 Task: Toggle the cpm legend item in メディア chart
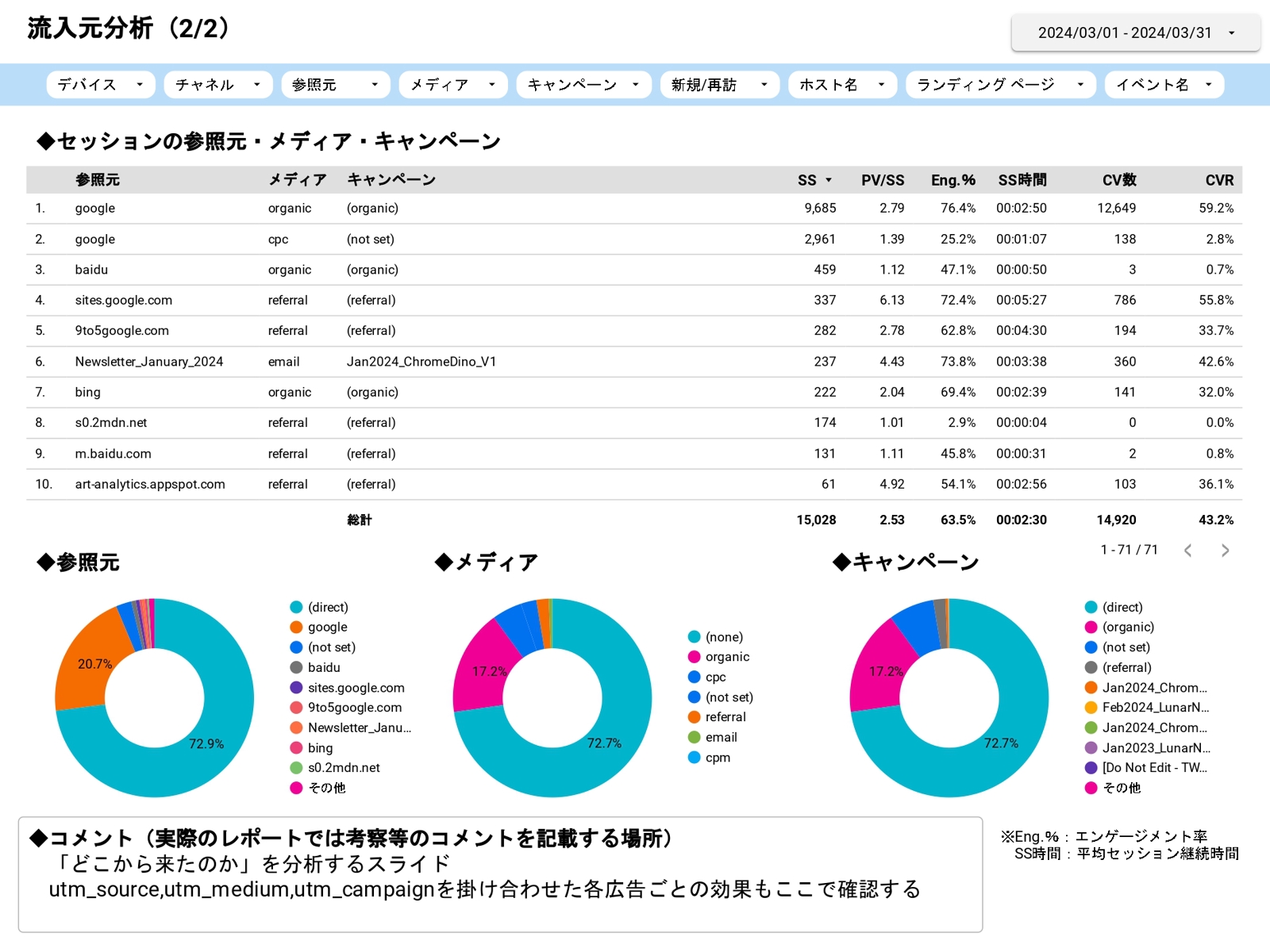tap(693, 758)
